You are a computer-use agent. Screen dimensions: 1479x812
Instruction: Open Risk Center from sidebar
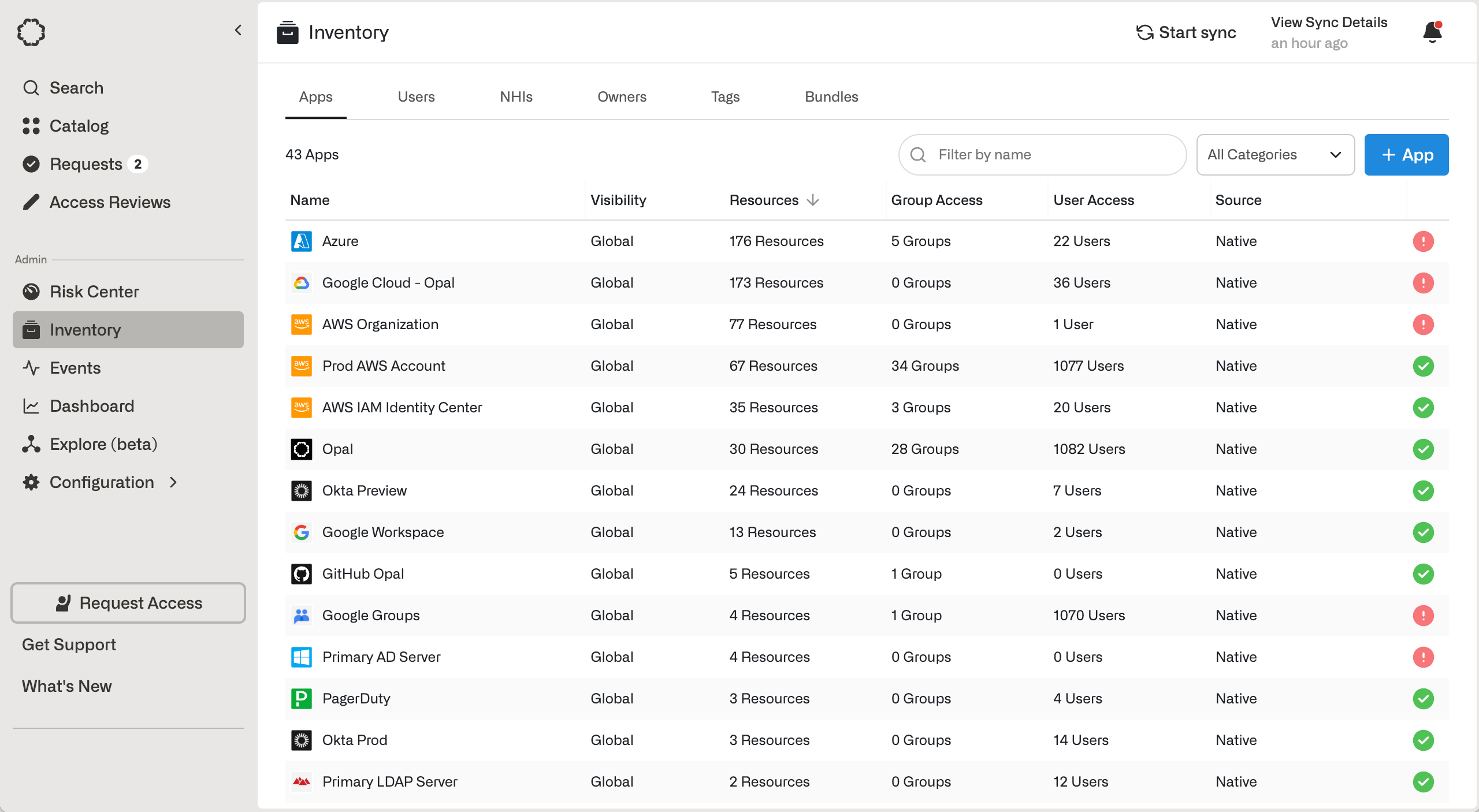point(94,292)
